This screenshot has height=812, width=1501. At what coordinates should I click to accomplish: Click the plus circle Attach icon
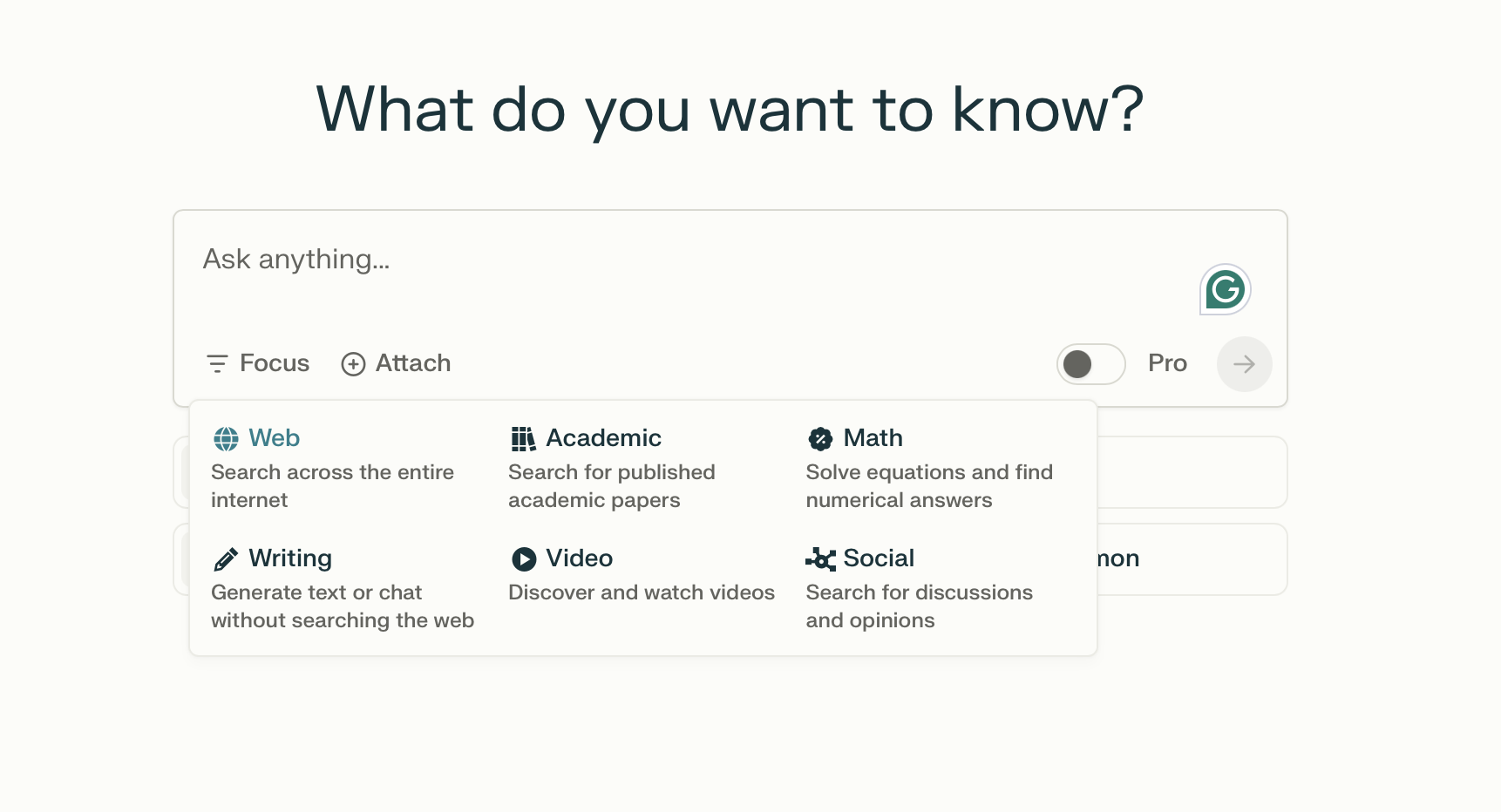(x=353, y=364)
